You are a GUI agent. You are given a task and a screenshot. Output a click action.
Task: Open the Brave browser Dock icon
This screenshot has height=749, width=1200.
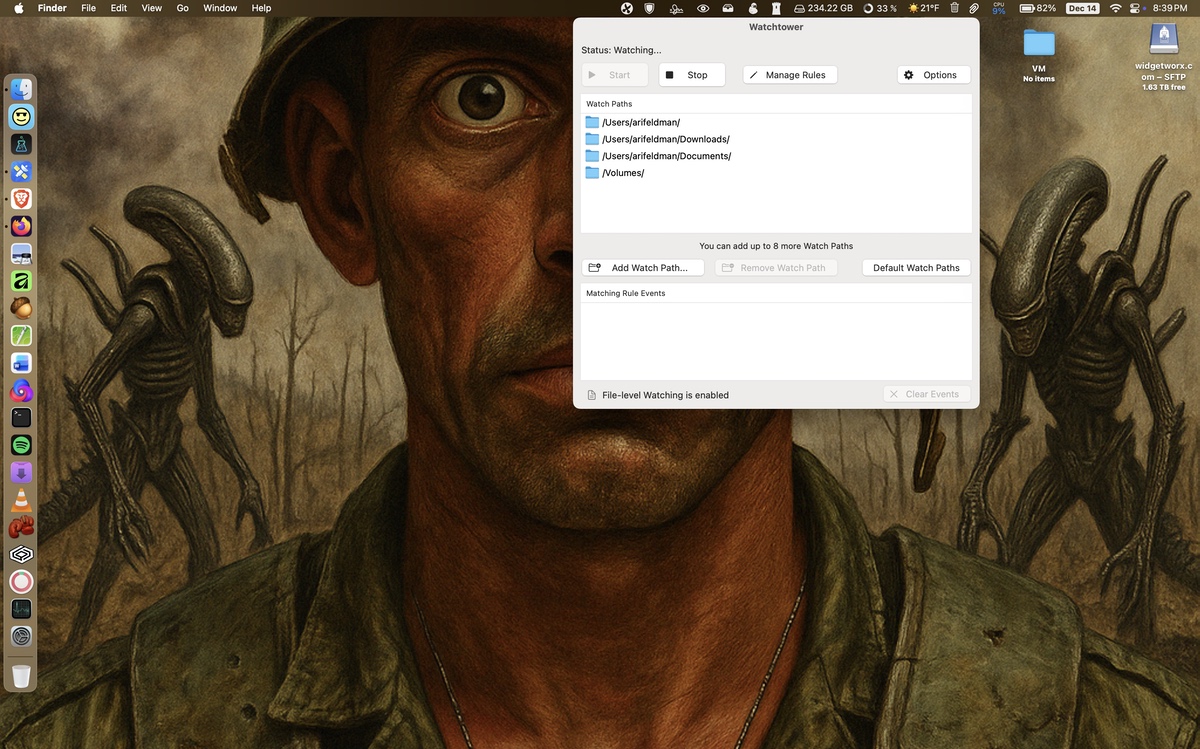point(21,199)
